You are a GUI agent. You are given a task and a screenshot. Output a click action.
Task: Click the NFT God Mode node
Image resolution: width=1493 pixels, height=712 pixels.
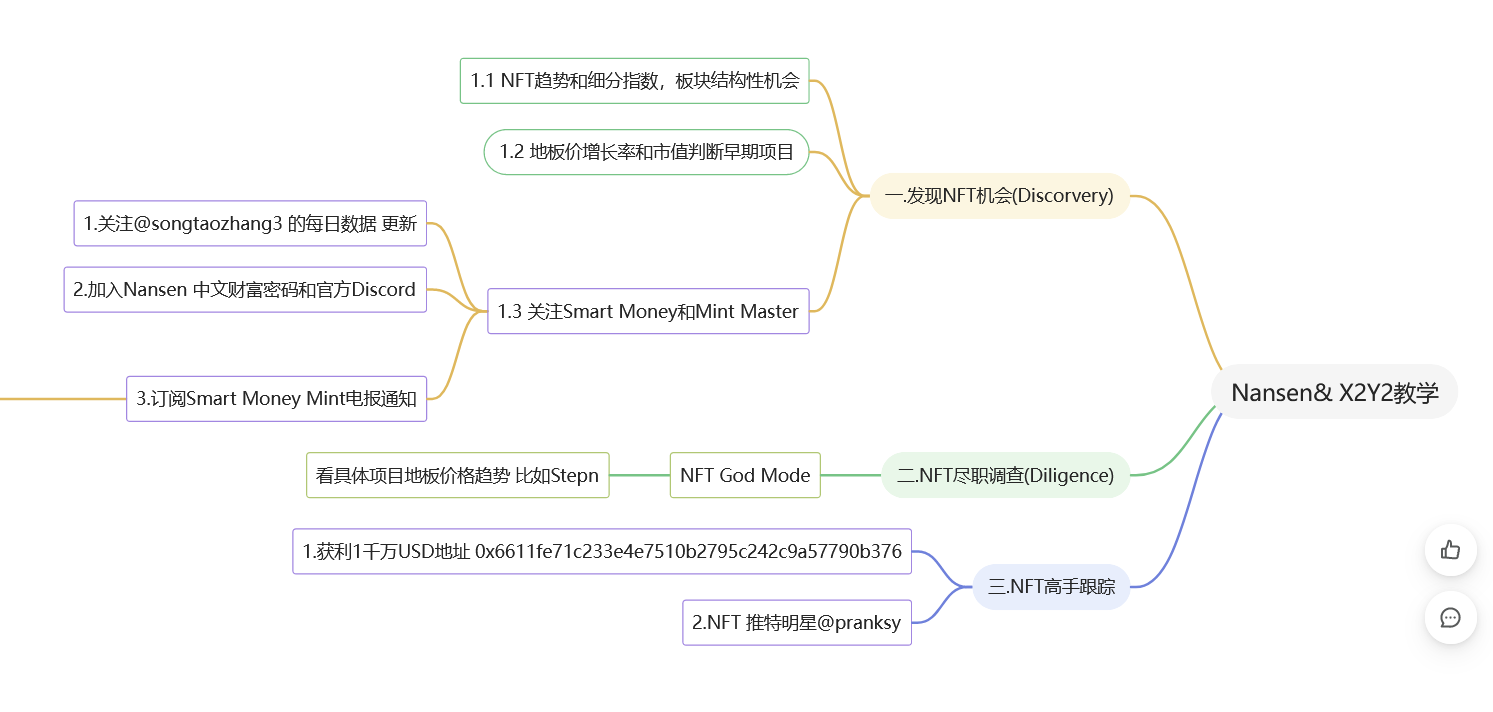point(745,475)
